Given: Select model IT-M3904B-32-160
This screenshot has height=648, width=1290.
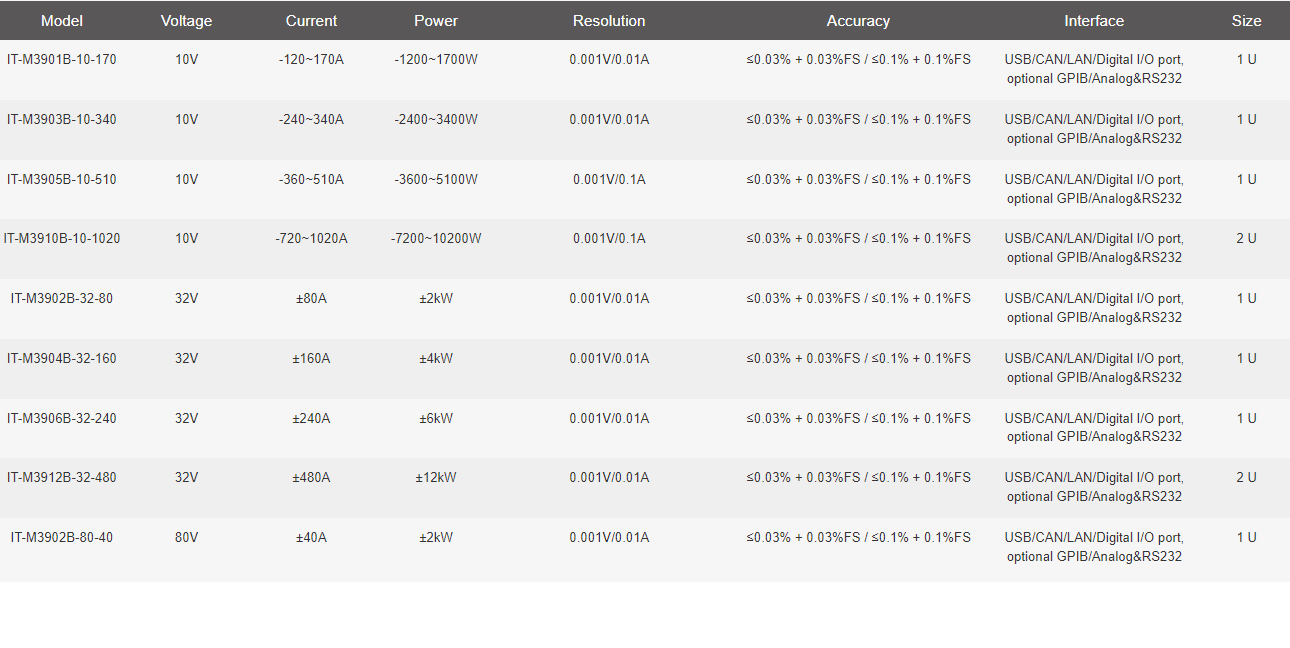Looking at the screenshot, I should 62,358.
